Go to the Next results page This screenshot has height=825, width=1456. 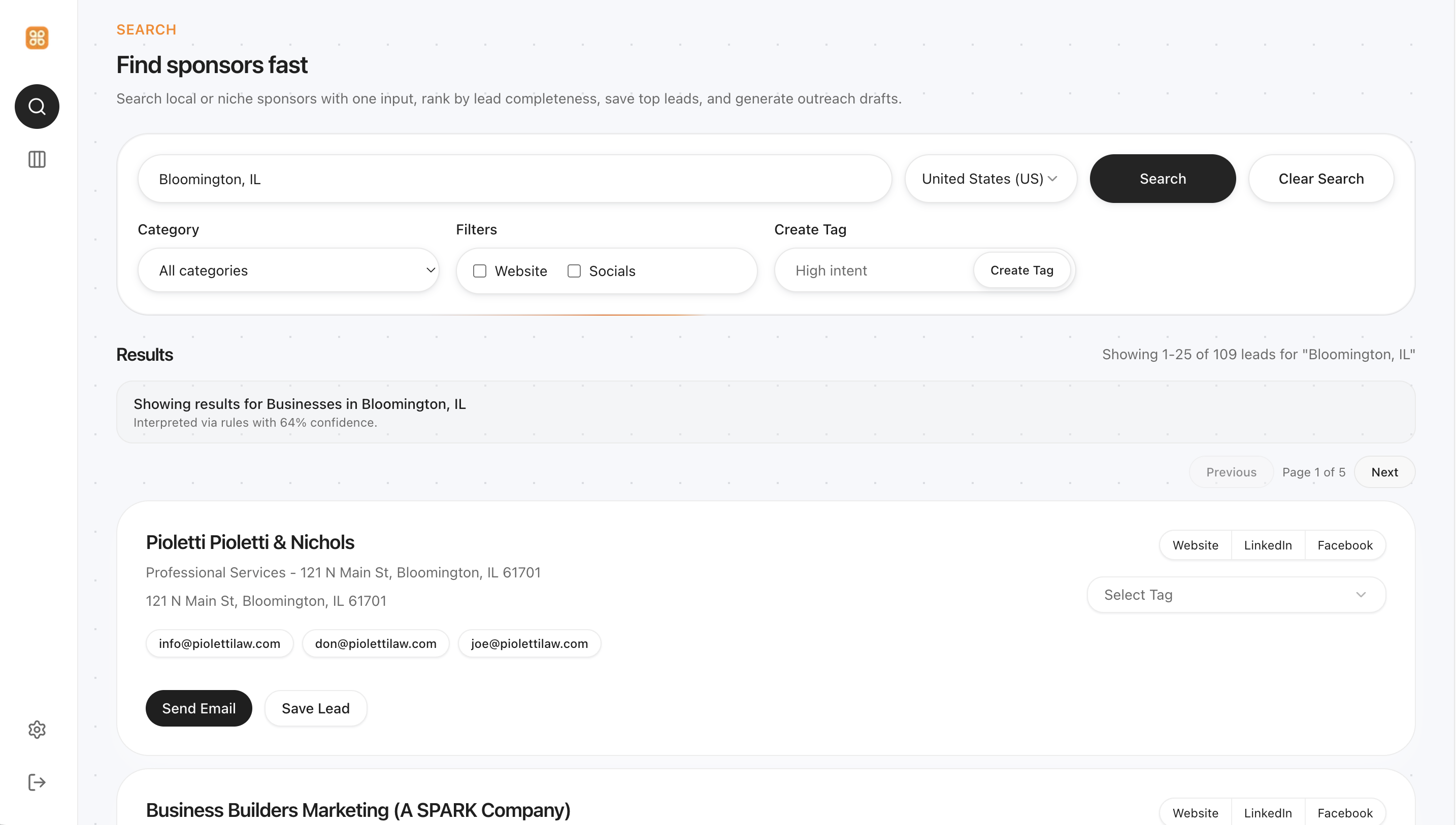(1384, 472)
